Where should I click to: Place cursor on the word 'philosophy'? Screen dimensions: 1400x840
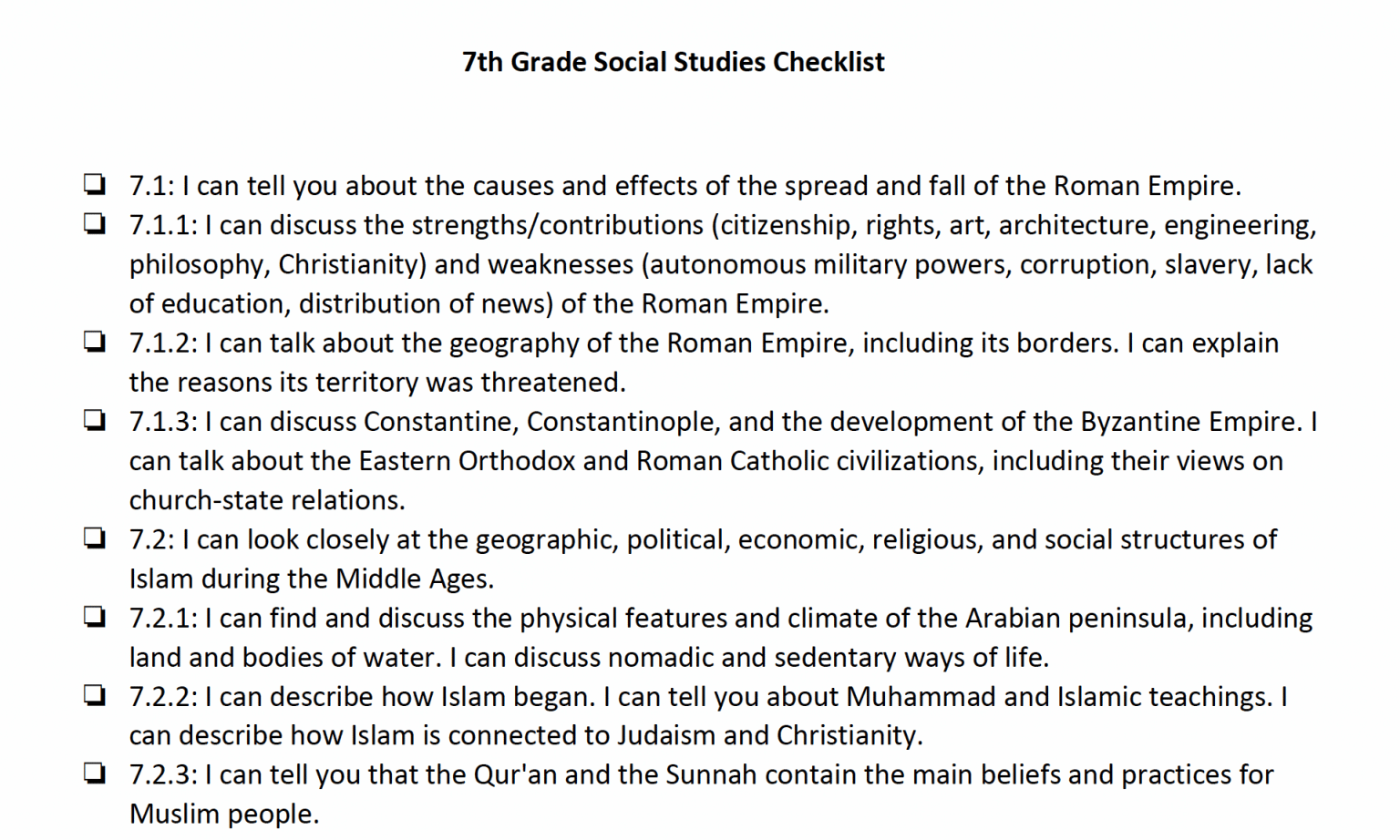point(198,264)
